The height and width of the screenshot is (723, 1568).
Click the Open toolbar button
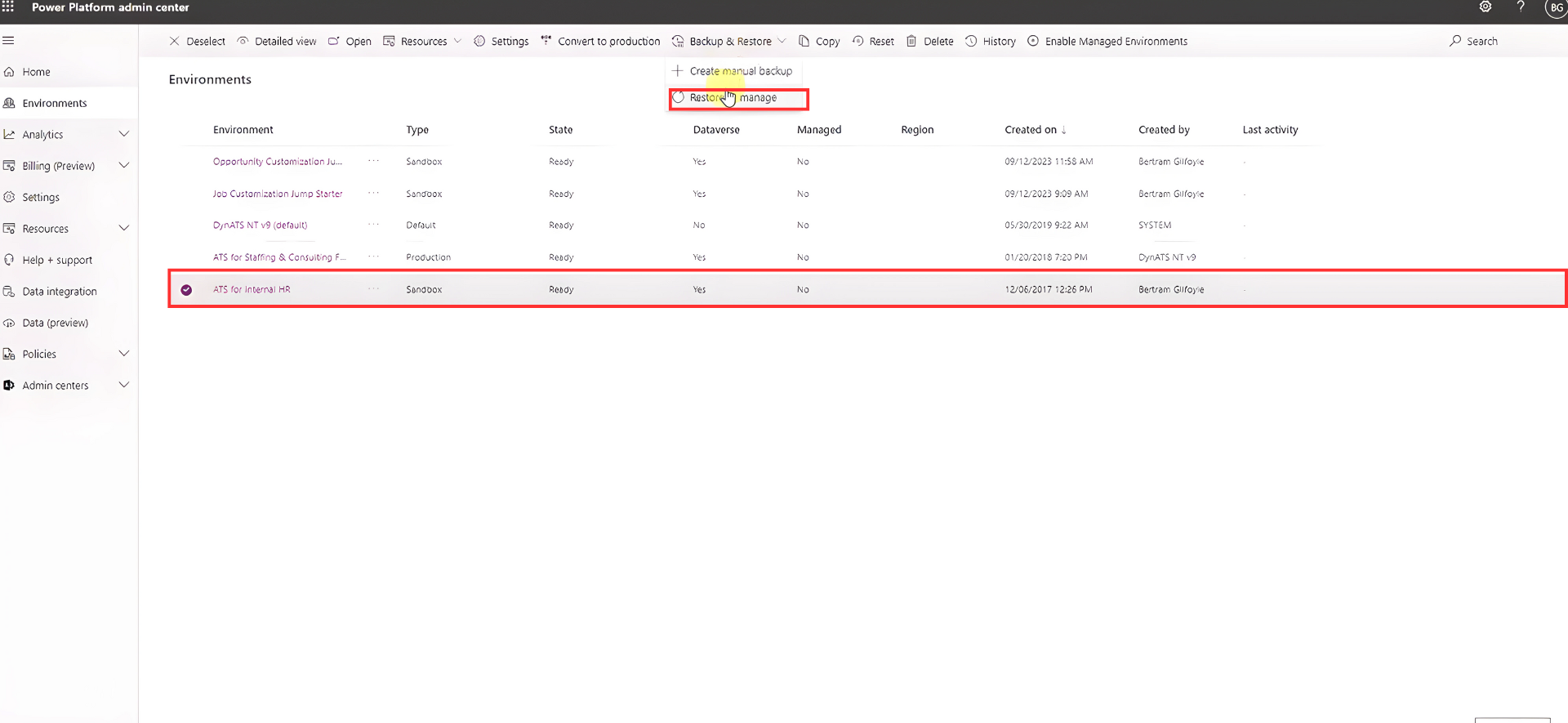[350, 41]
